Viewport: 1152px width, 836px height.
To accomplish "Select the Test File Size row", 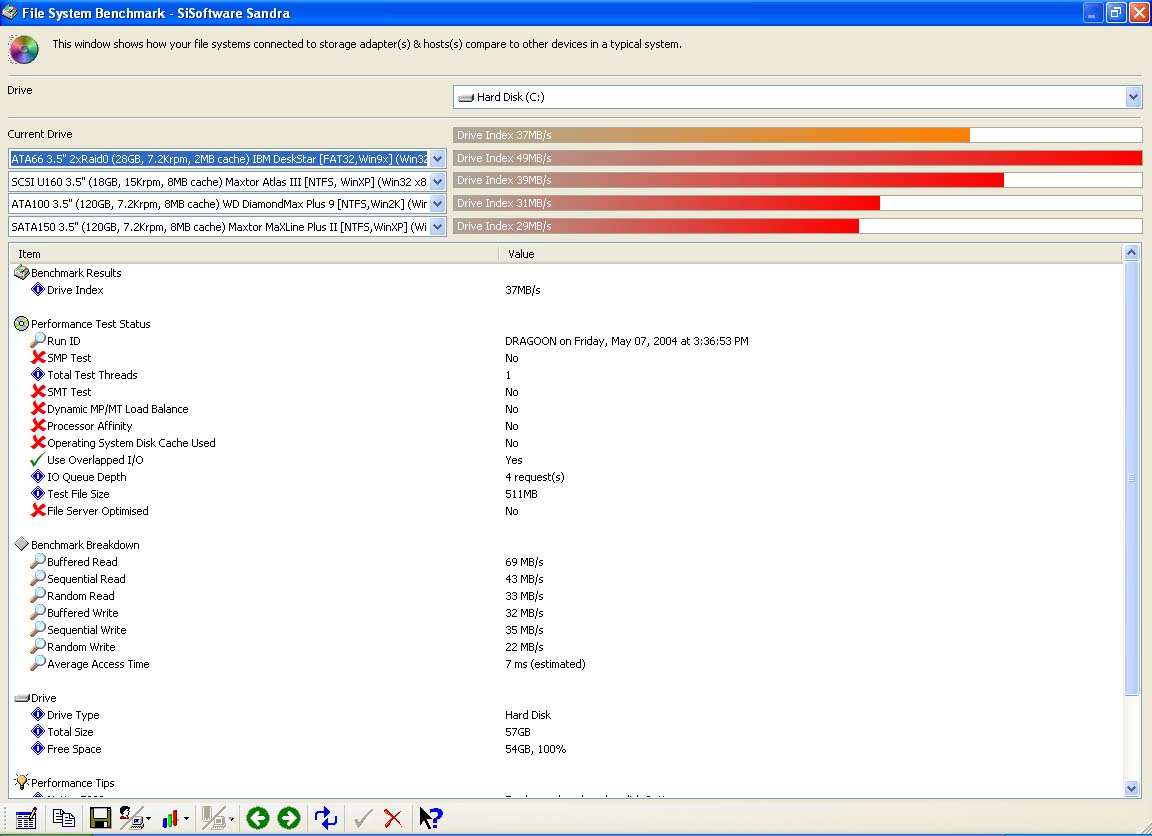I will coord(566,494).
